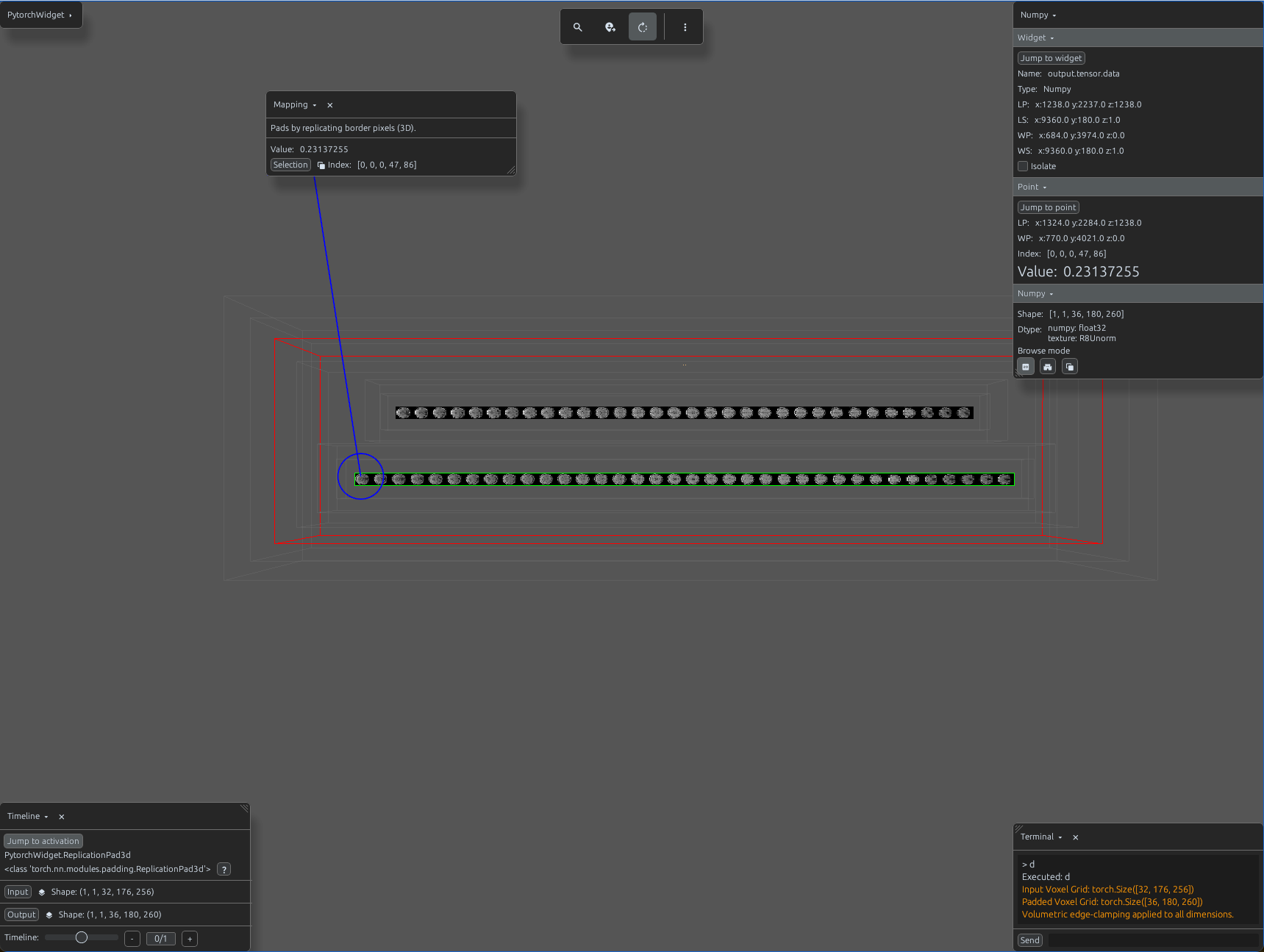This screenshot has height=952, width=1264.
Task: Collapse the Numpy shape section
Action: (1035, 294)
